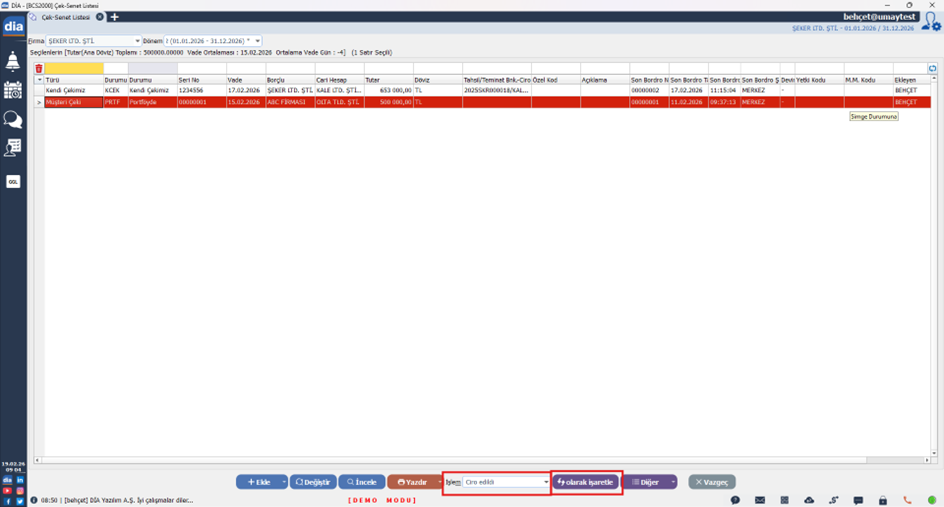This screenshot has width=944, height=507.
Task: Click the red phone icon in the status bar
Action: click(x=908, y=500)
